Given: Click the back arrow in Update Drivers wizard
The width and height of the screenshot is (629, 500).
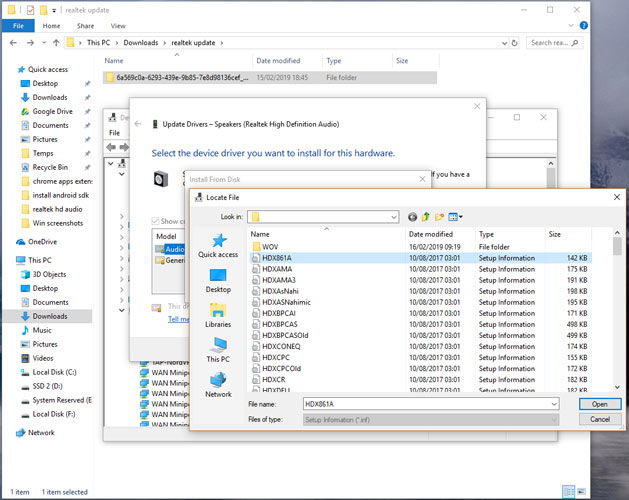Looking at the screenshot, I should click(x=138, y=124).
